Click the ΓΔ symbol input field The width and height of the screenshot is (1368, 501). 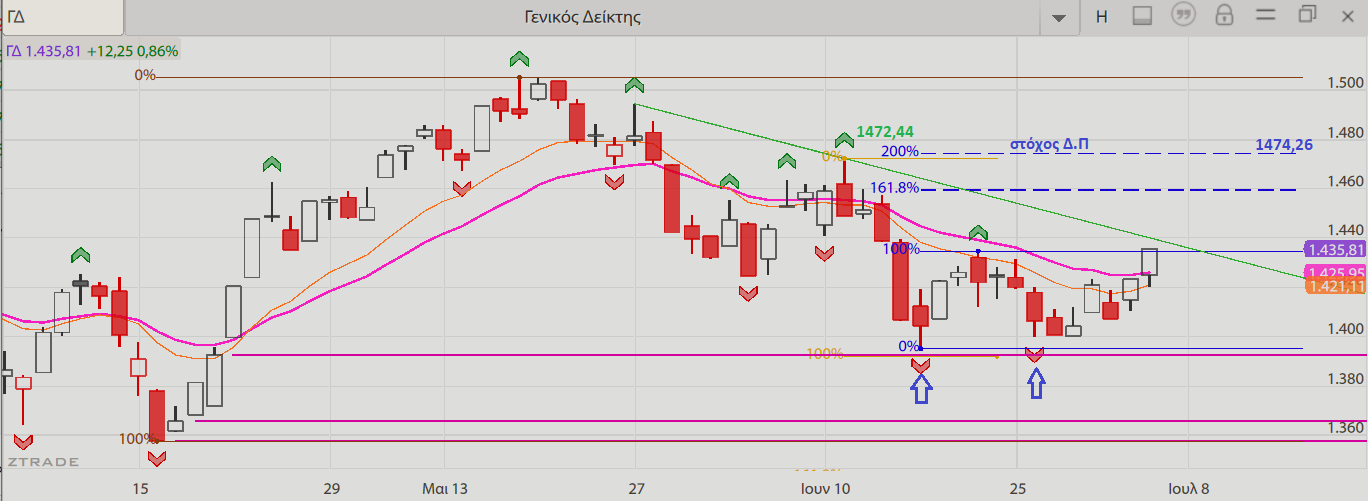pos(62,16)
